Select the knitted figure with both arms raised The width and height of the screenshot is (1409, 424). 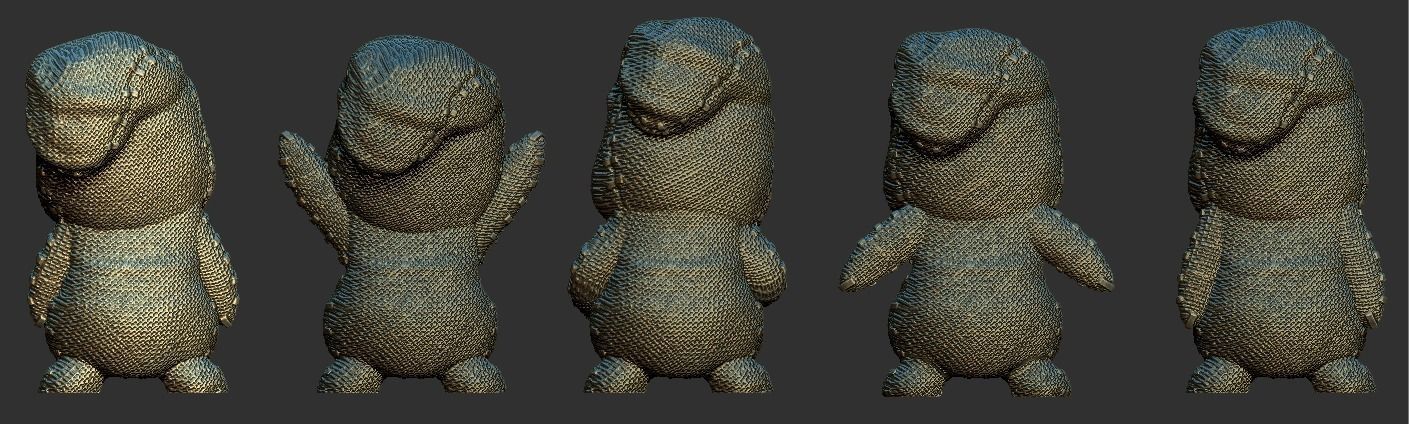pyautogui.click(x=411, y=214)
